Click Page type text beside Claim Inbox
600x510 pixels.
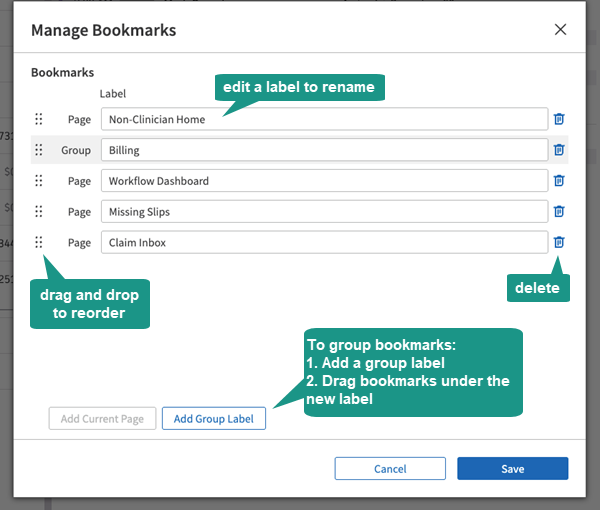tap(79, 243)
